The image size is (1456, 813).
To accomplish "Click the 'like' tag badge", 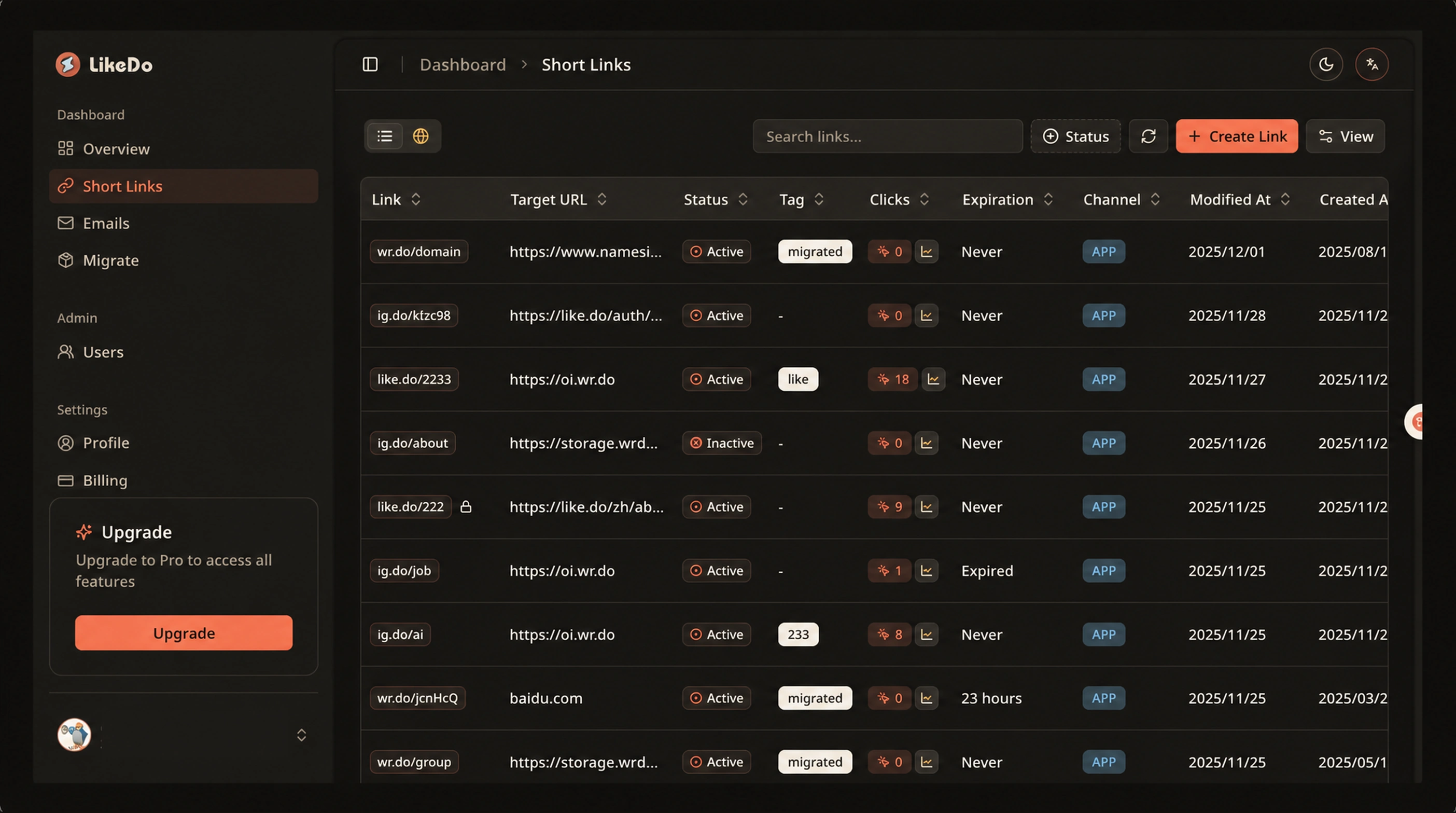I will [x=798, y=379].
